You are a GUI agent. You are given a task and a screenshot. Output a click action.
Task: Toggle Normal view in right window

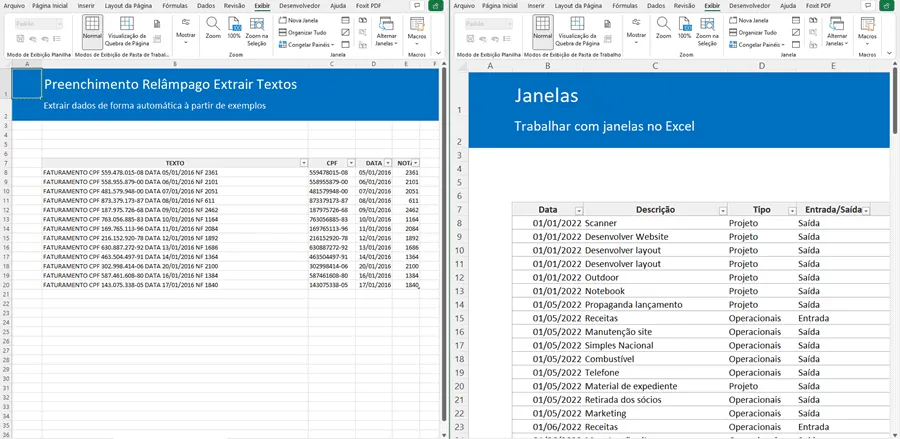point(543,30)
